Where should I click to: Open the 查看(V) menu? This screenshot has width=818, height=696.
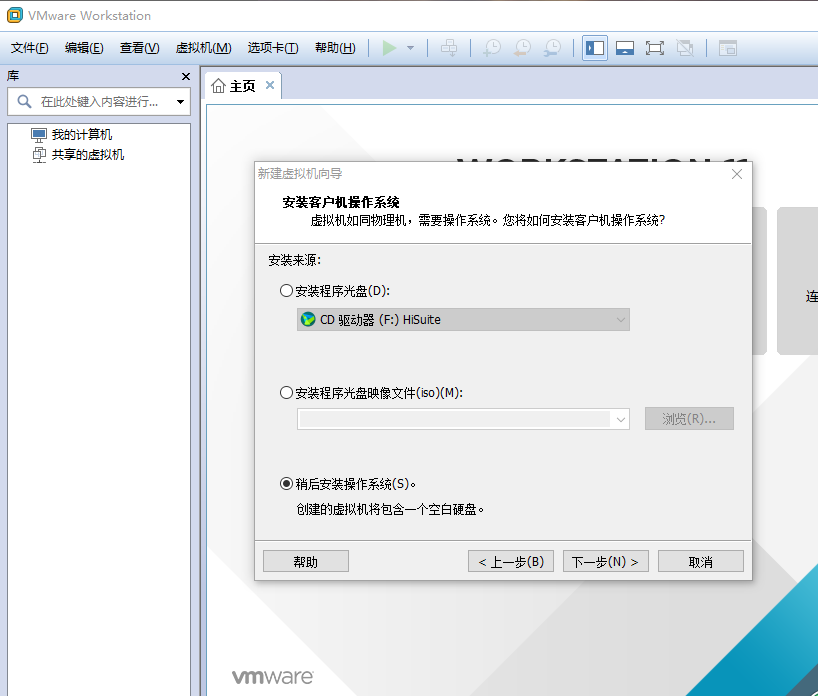pos(139,48)
